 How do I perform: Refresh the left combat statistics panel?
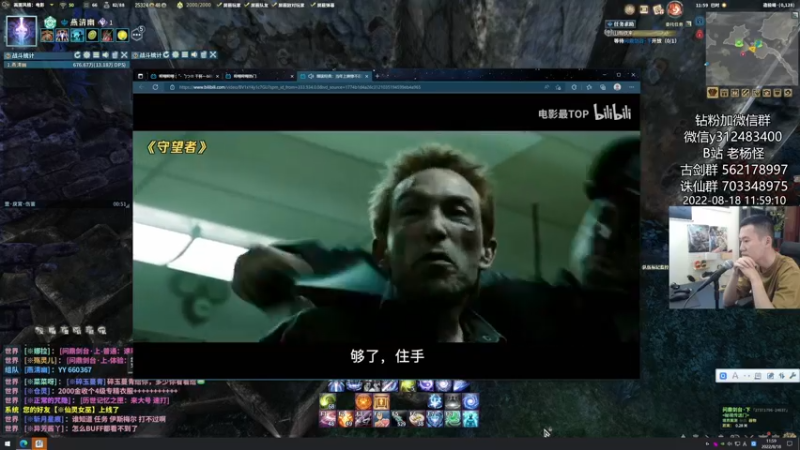click(x=77, y=55)
